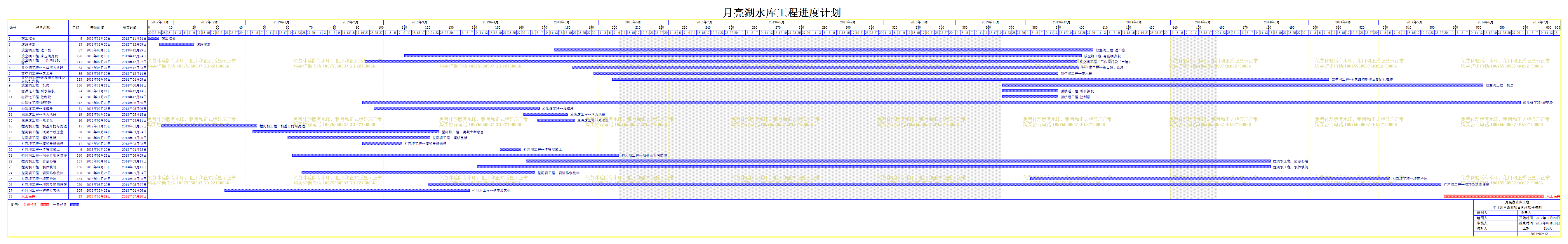Click the chart title 月亮湖水库工程进度计划
The image size is (1568, 244).
click(x=782, y=12)
